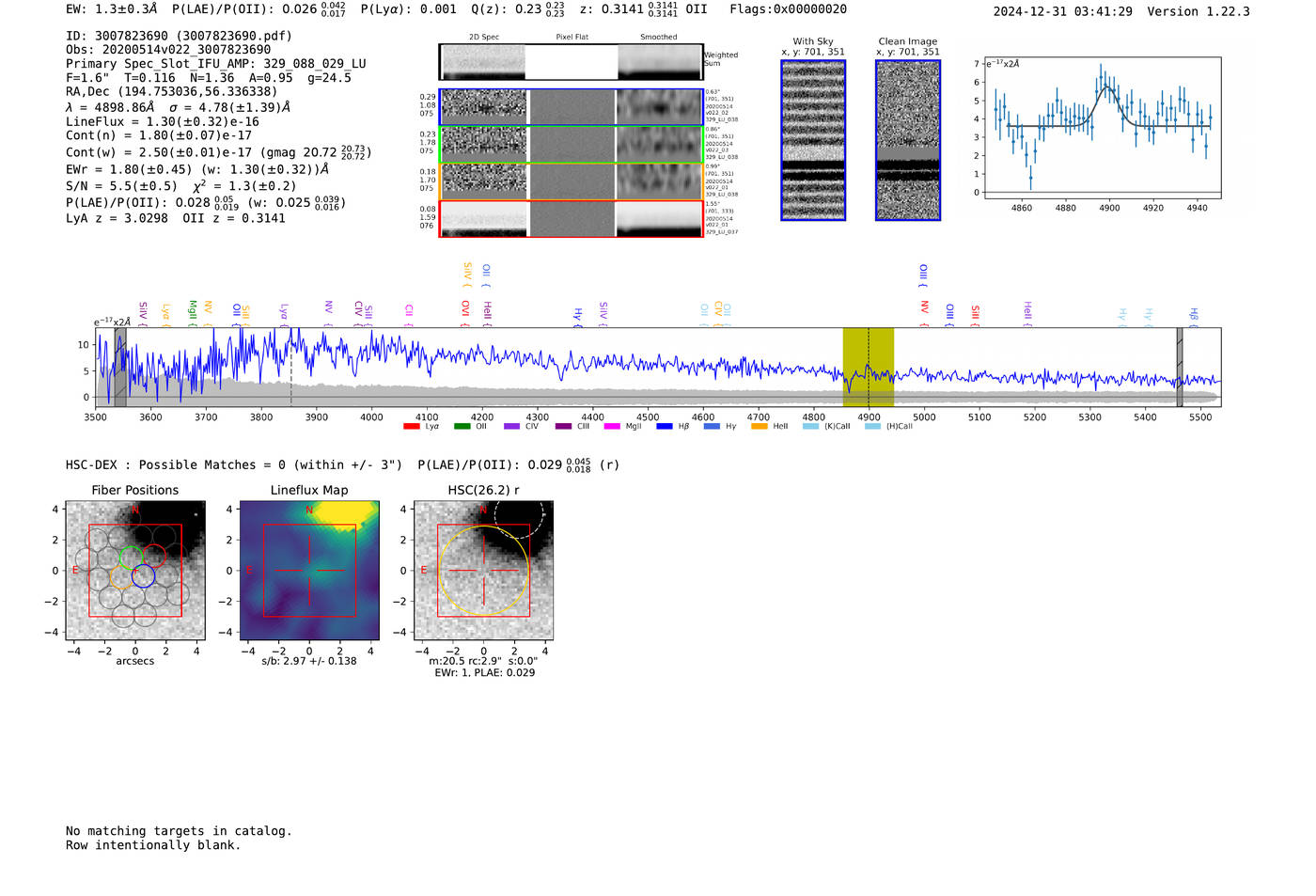Click 'Primary Spec_Slot_IFU_AMP: 329_088_029_LU' text
This screenshot has height=896, width=1316.
pos(216,64)
